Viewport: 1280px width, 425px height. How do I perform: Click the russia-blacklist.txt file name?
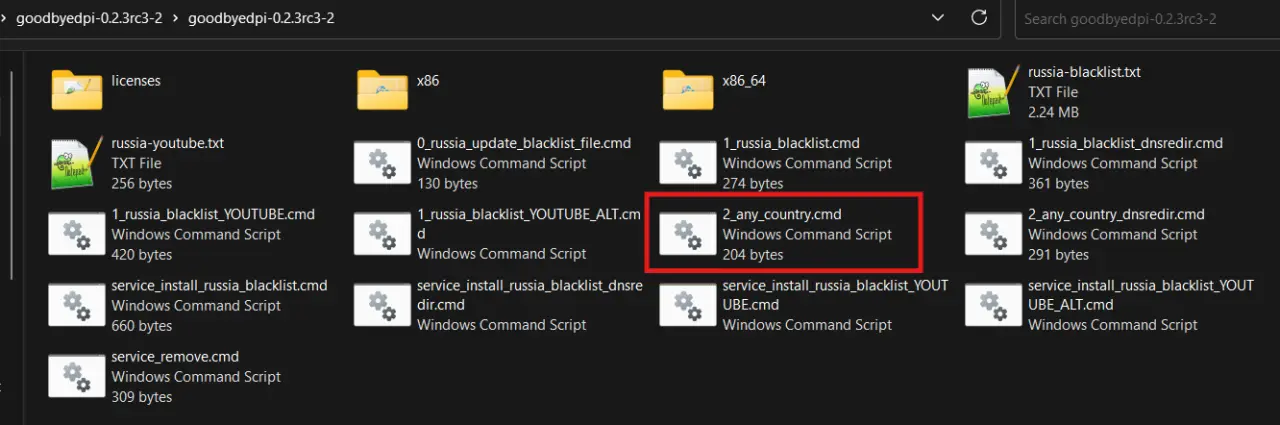pos(1084,72)
